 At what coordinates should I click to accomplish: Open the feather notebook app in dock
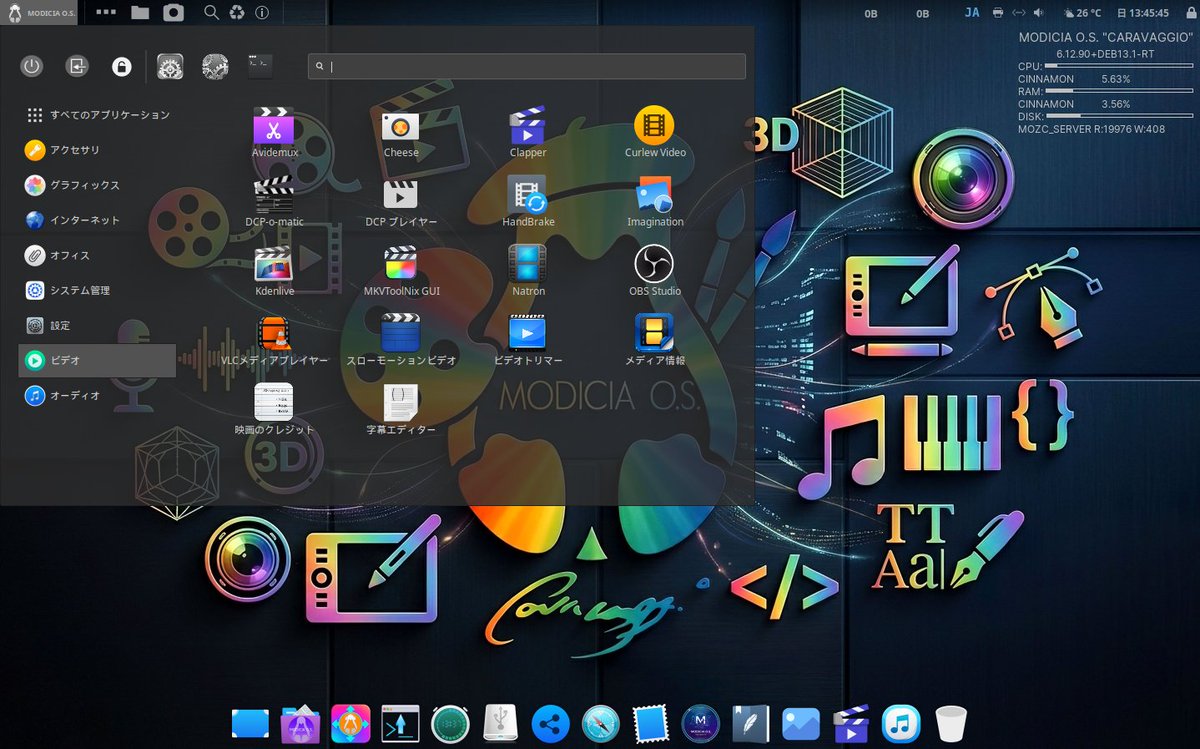(x=750, y=723)
